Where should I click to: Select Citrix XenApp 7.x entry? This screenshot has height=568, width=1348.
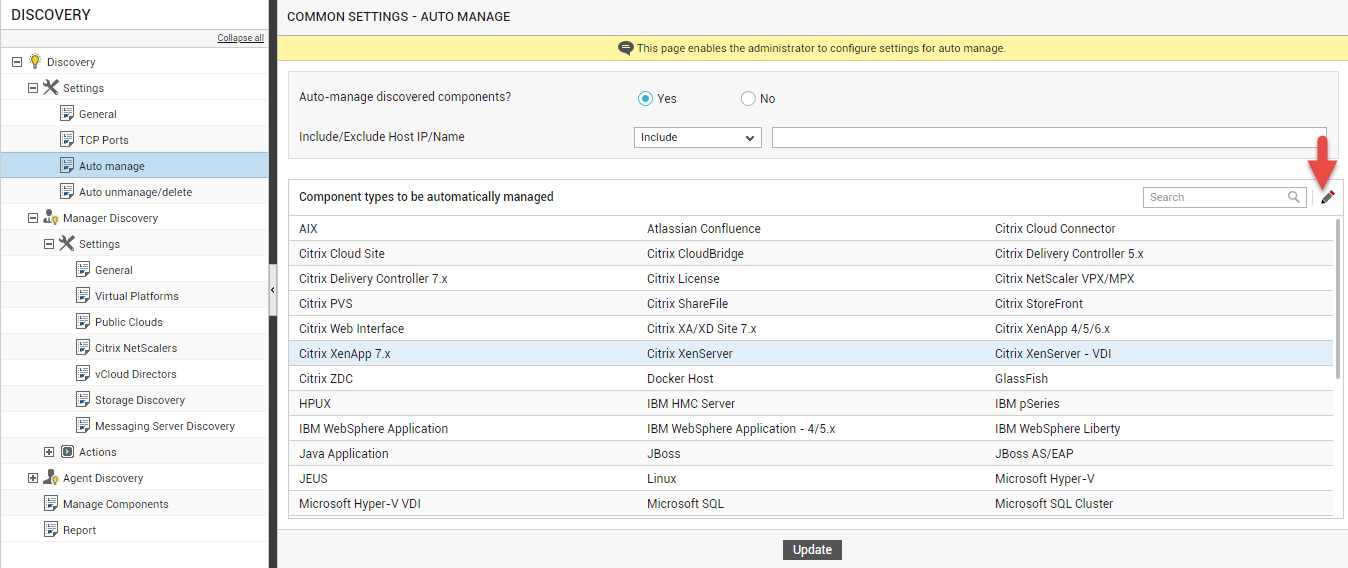[344, 354]
